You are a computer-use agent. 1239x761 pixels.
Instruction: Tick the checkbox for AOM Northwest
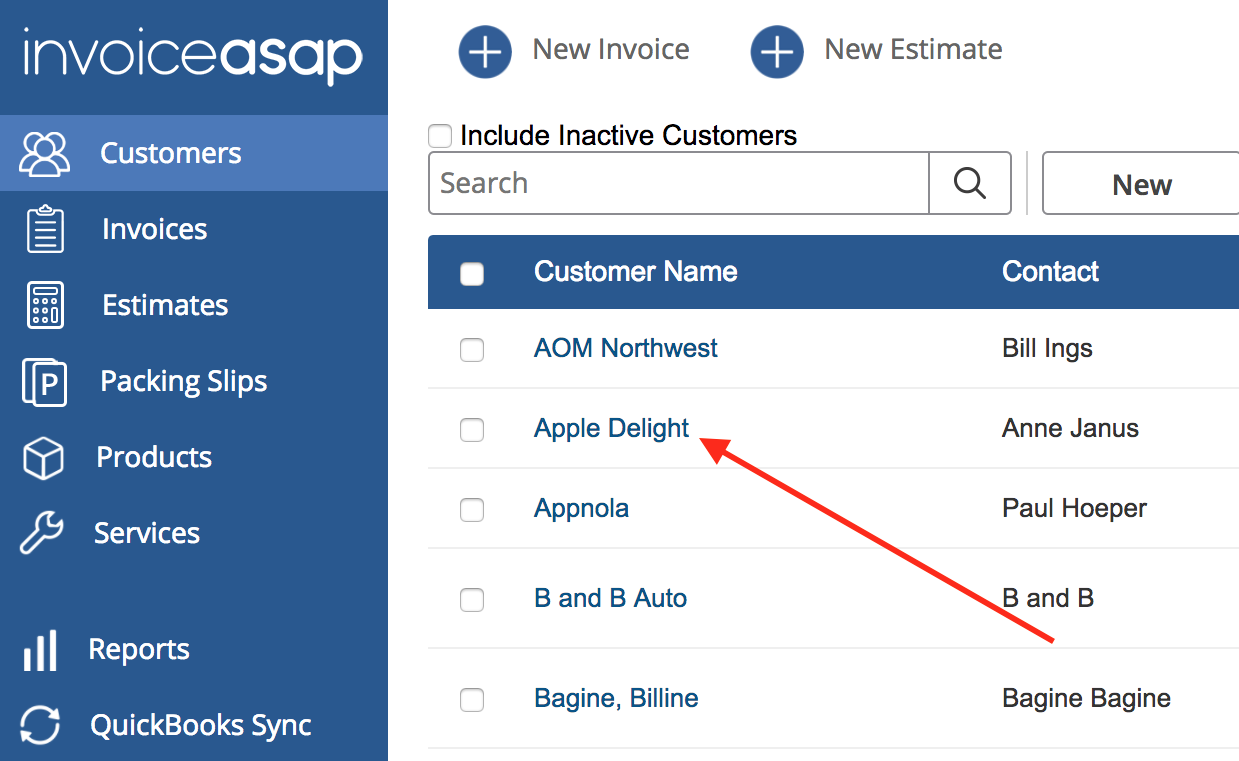[x=472, y=349]
